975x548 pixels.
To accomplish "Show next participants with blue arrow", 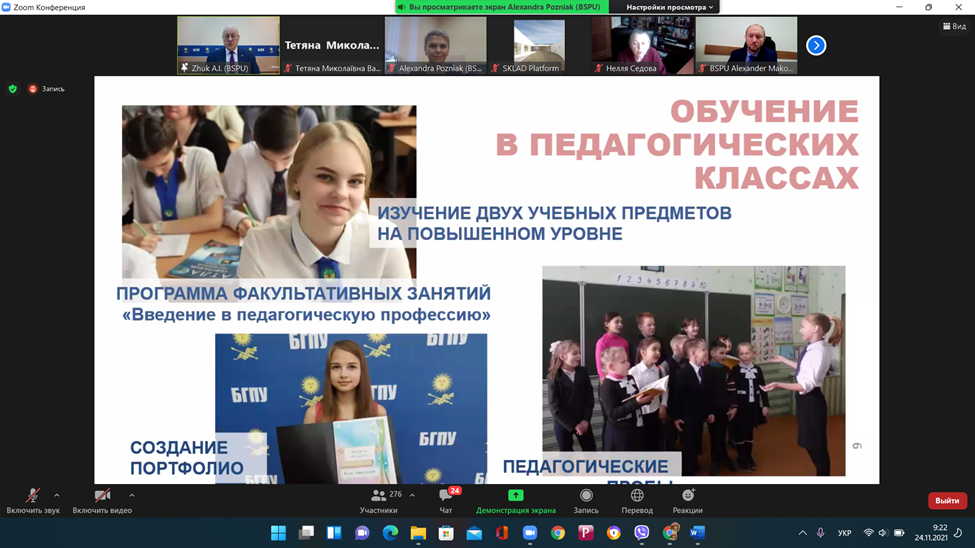I will (x=816, y=45).
